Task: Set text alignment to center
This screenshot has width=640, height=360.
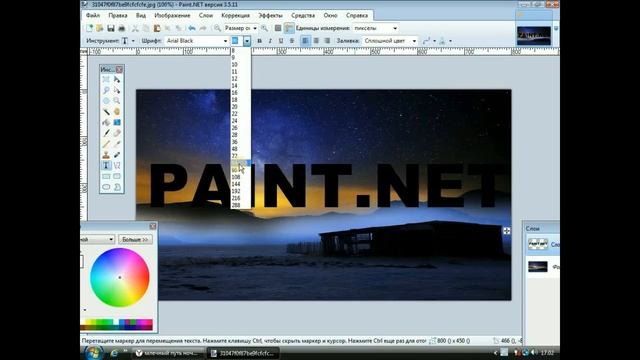Action: (316, 41)
